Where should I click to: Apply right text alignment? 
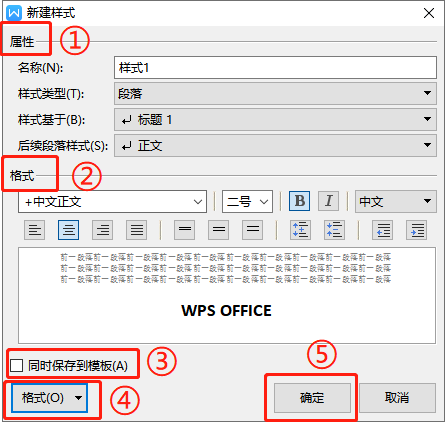coord(103,230)
